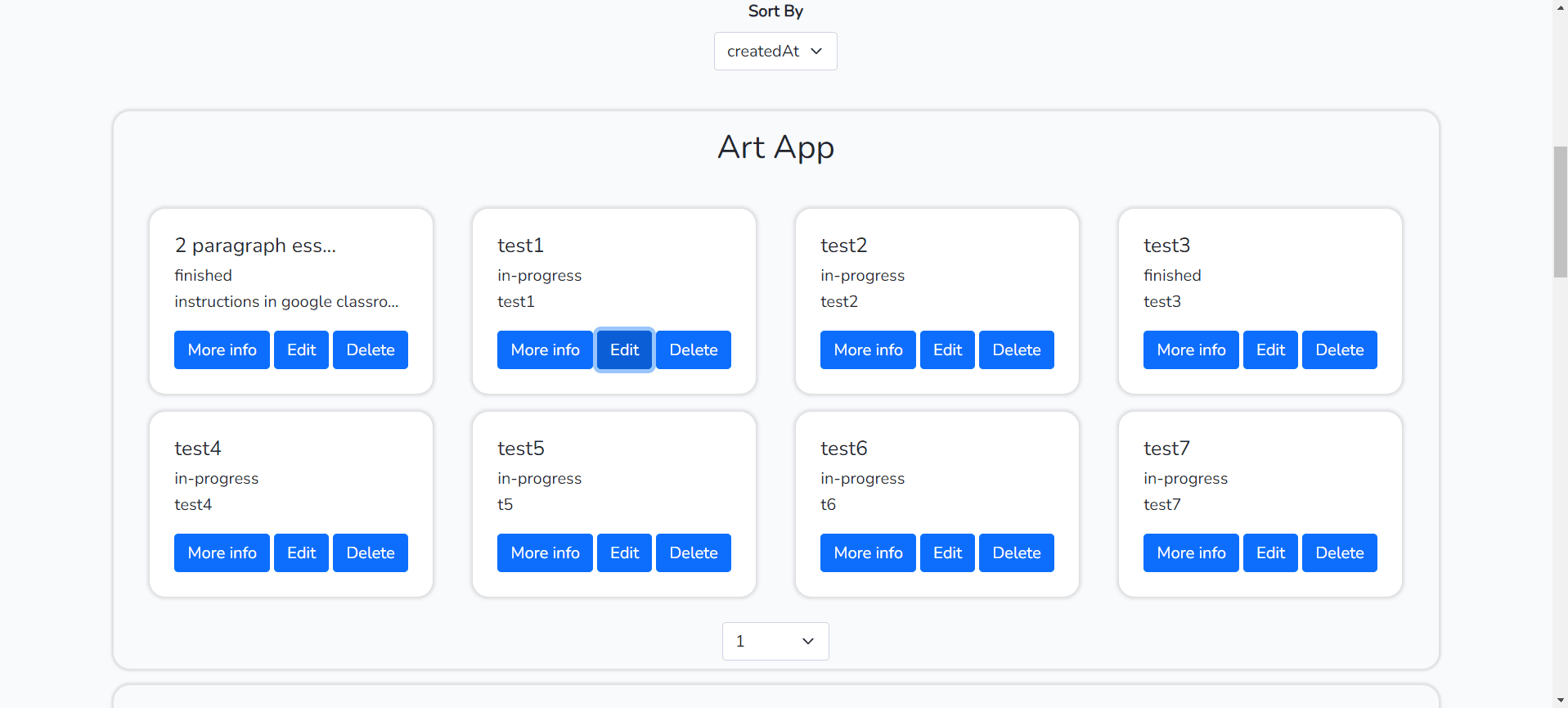The height and width of the screenshot is (708, 1568).
Task: Edit the test7 task
Action: coord(1270,553)
